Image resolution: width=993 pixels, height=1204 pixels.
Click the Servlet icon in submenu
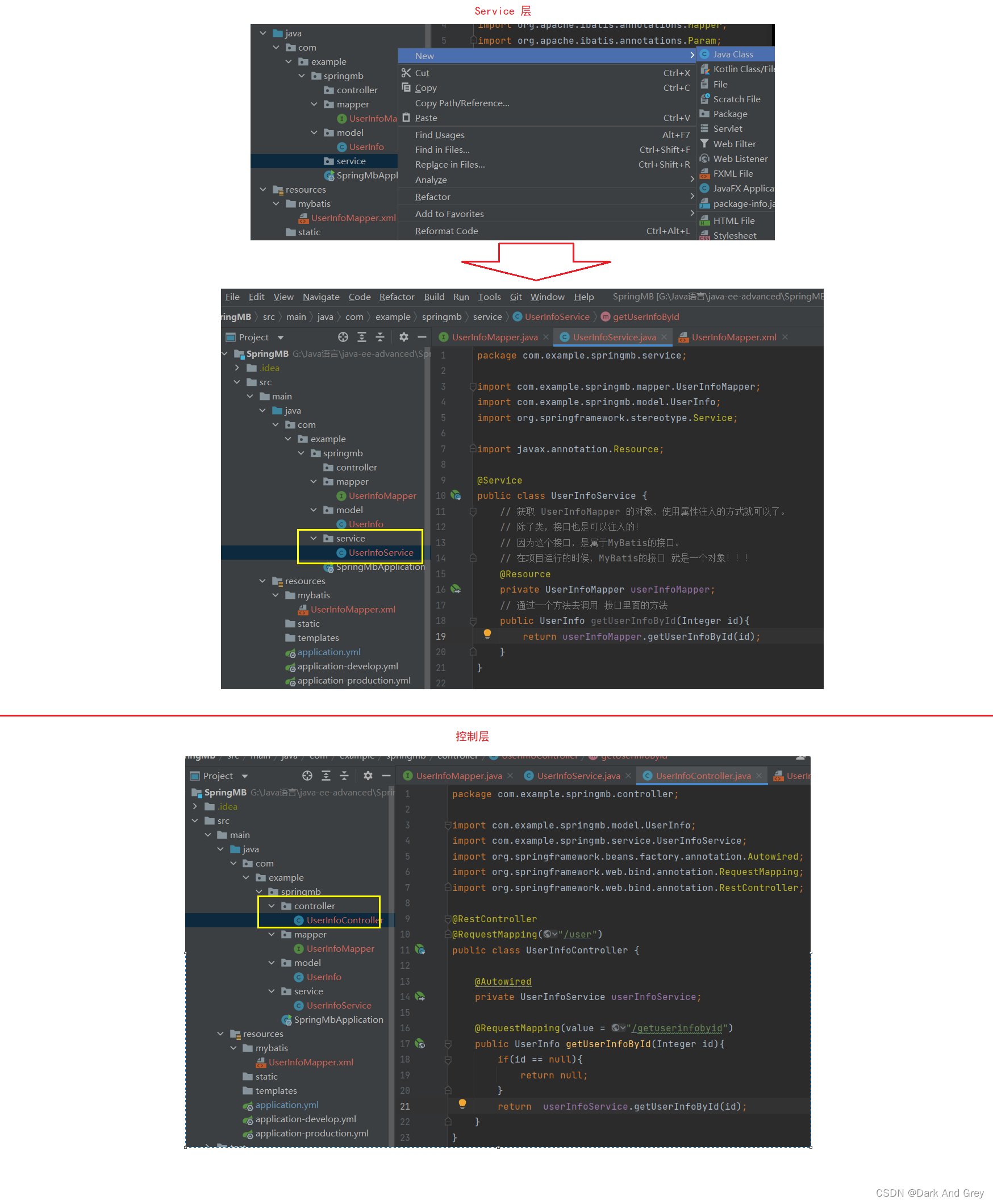705,128
